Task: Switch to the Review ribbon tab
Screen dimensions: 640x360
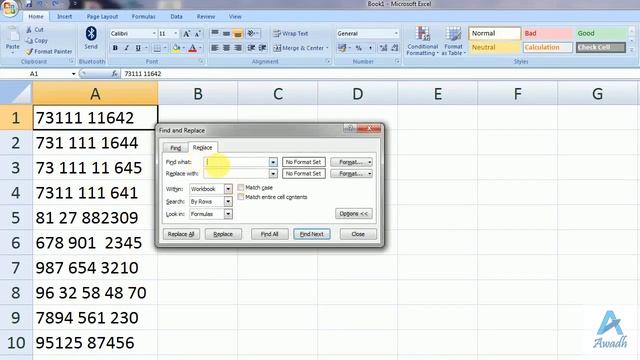Action: click(x=206, y=17)
